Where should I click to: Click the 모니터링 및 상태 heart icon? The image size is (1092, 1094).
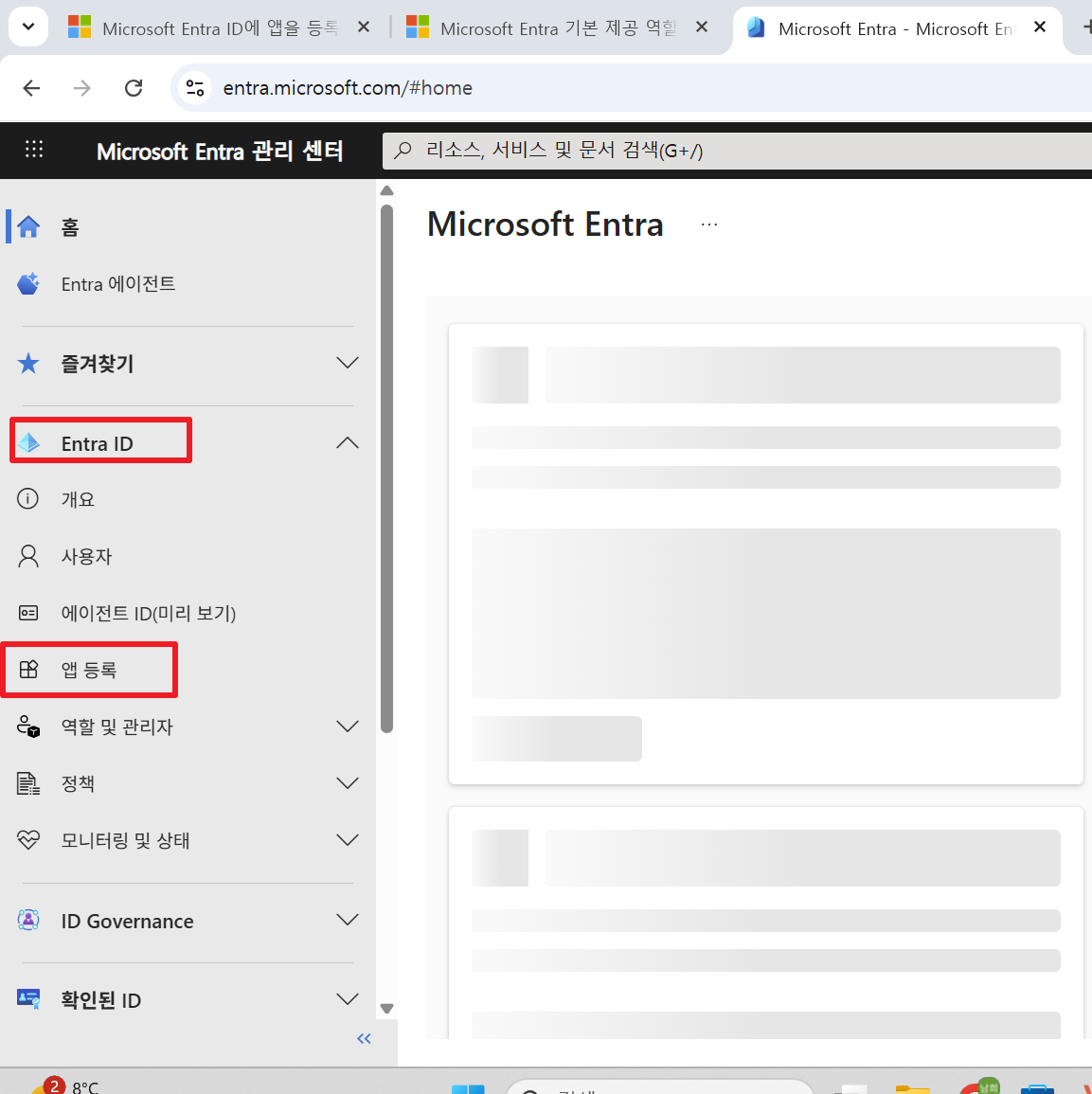27,840
